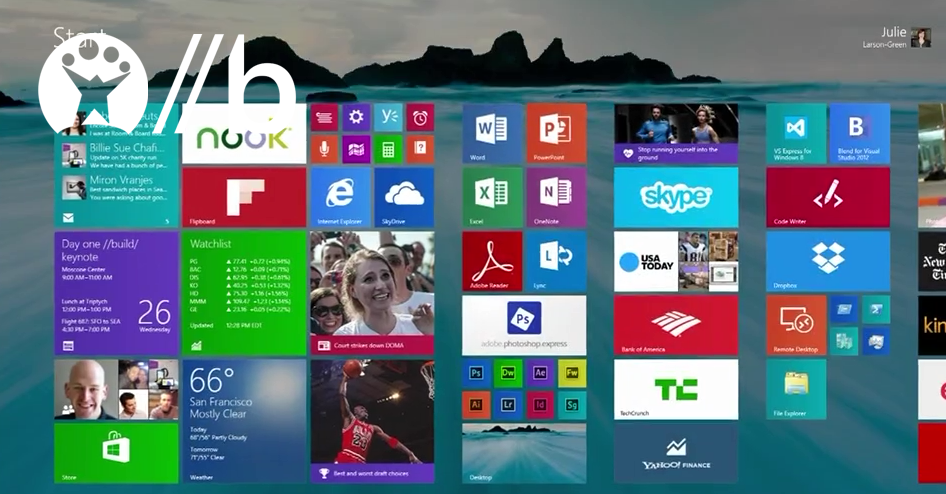
Task: Open Internet Explorer tile
Action: 340,197
